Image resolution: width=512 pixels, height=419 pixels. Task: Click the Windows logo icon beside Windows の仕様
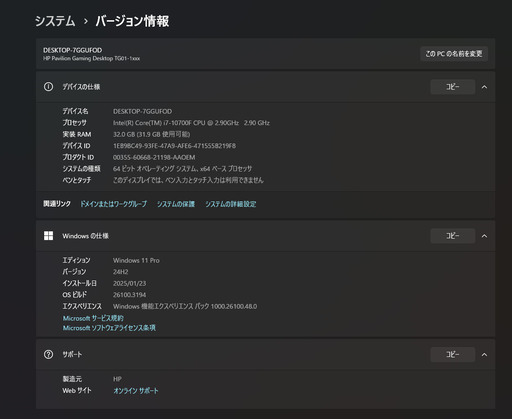48,236
